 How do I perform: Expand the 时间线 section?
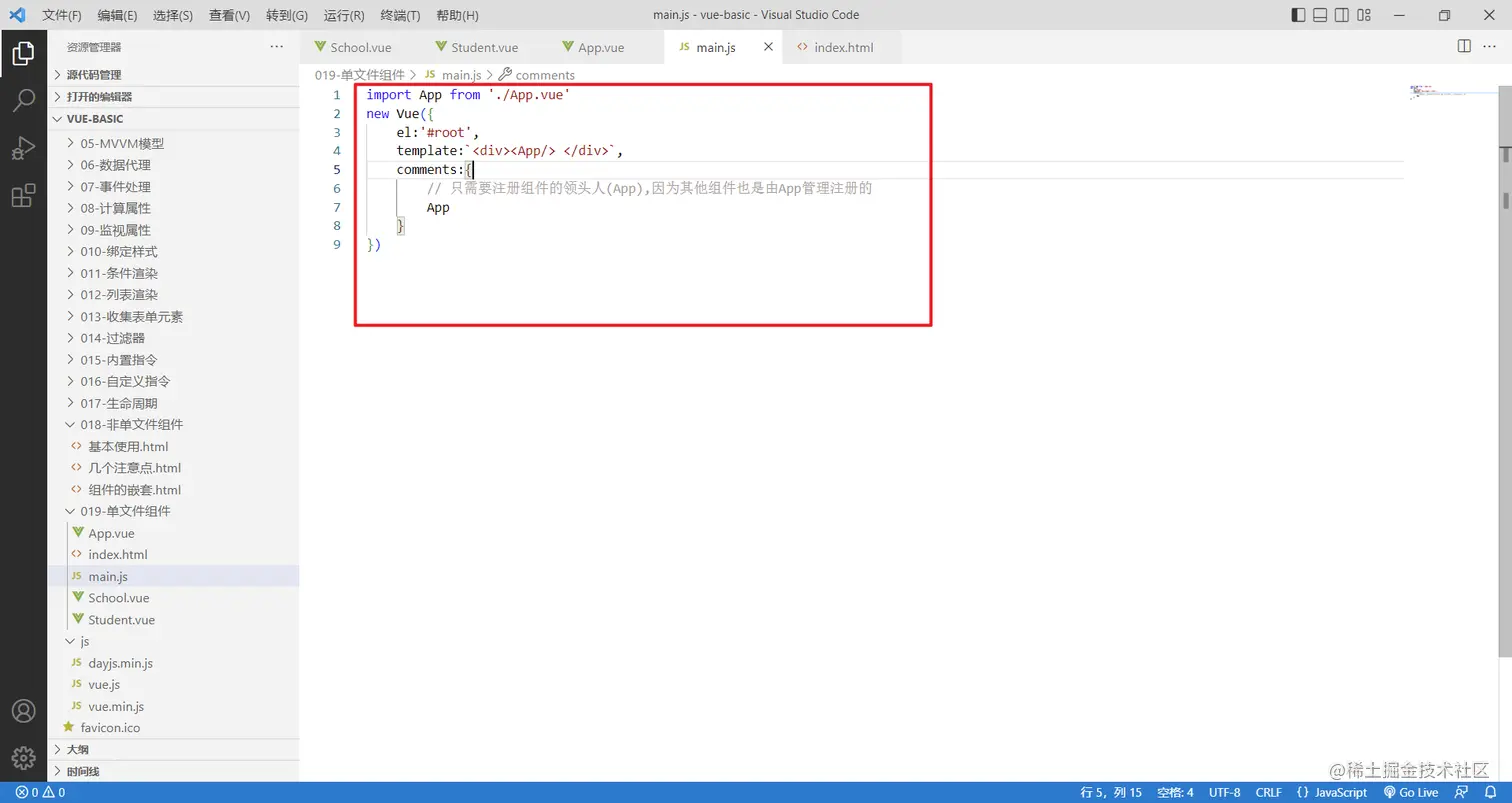pyautogui.click(x=173, y=771)
